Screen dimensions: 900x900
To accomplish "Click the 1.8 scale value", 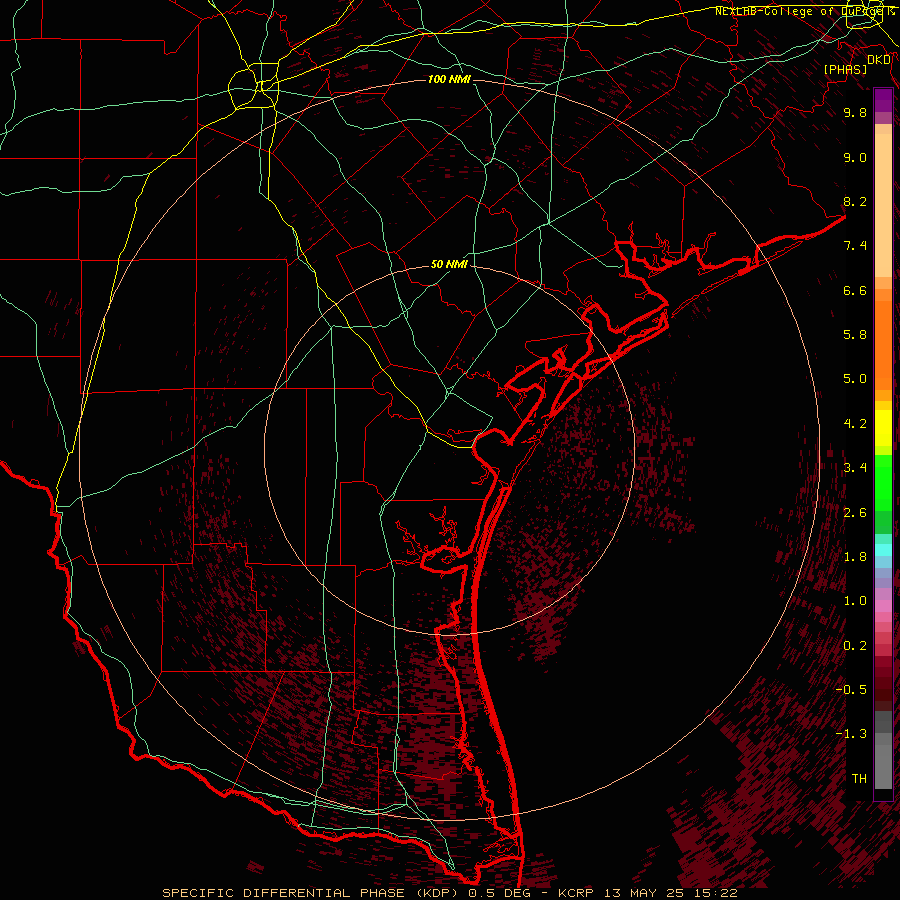I will [855, 557].
